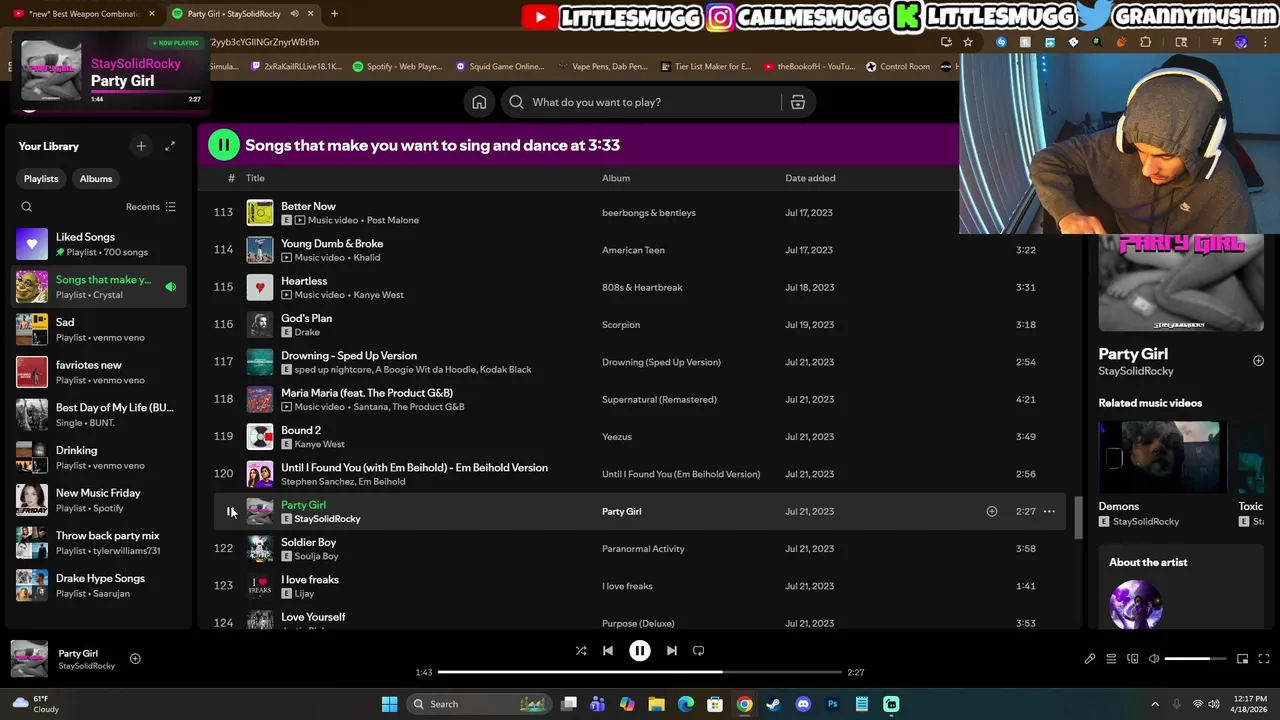Go to Spotify Home
The width and height of the screenshot is (1280, 720).
click(479, 102)
